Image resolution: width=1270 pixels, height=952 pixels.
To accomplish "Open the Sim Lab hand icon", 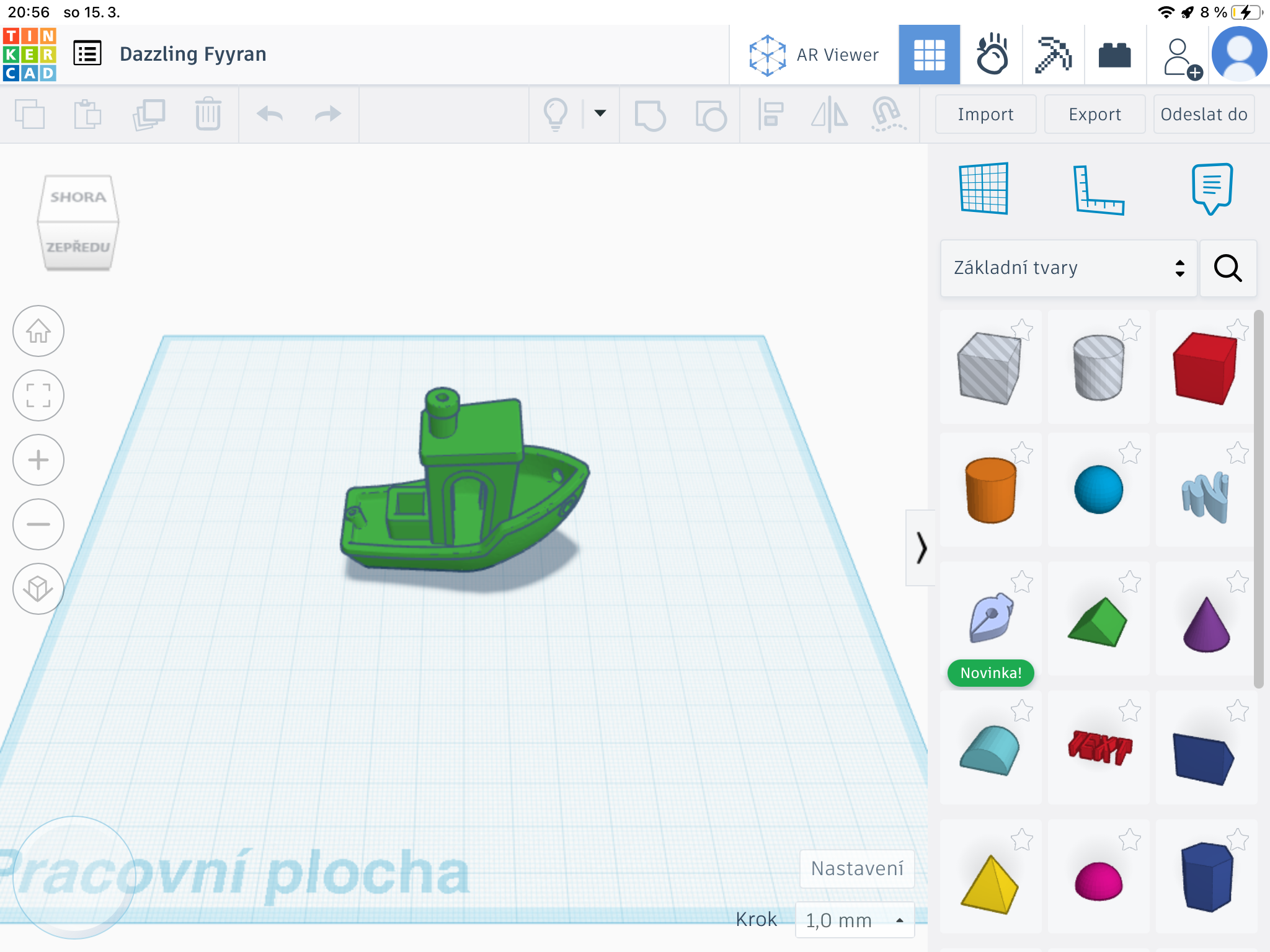I will [992, 55].
